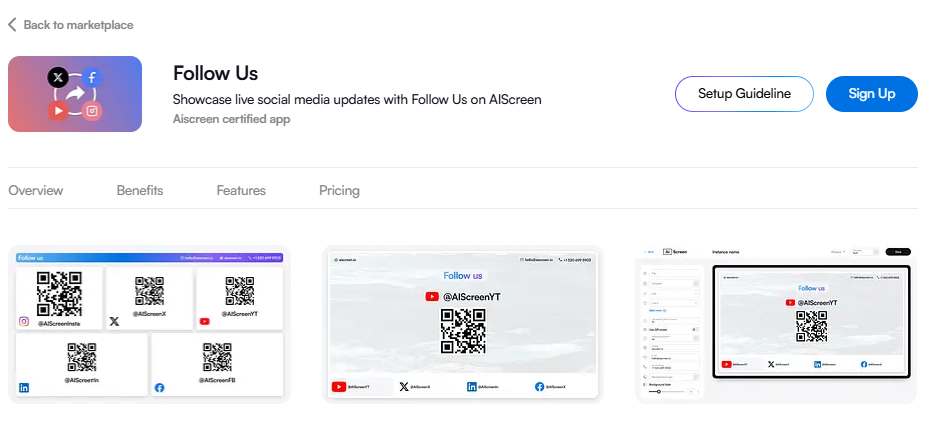Go to the Features tab
Screen dimensions: 926x422
tap(241, 191)
